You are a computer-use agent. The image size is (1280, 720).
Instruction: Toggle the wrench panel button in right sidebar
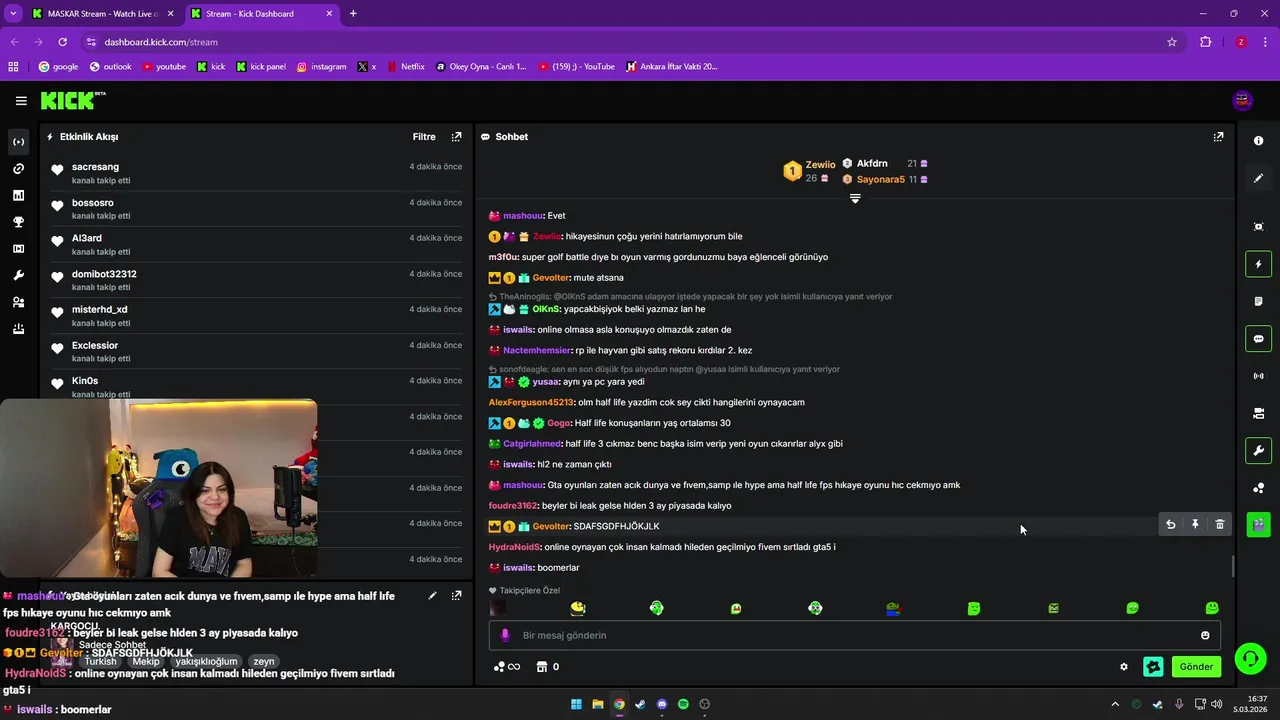(1258, 450)
